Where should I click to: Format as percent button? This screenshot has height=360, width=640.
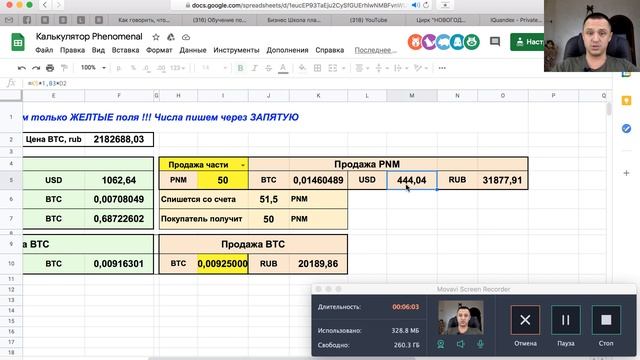point(133,68)
